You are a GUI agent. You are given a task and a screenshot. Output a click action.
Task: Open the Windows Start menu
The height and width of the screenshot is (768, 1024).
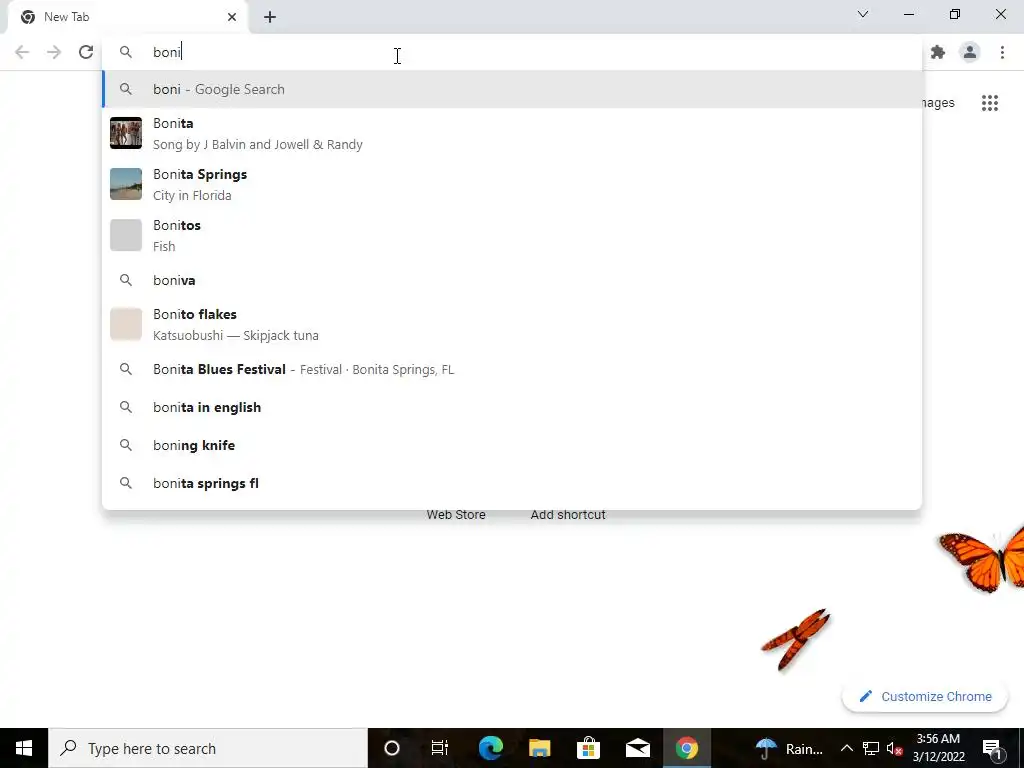click(x=24, y=748)
